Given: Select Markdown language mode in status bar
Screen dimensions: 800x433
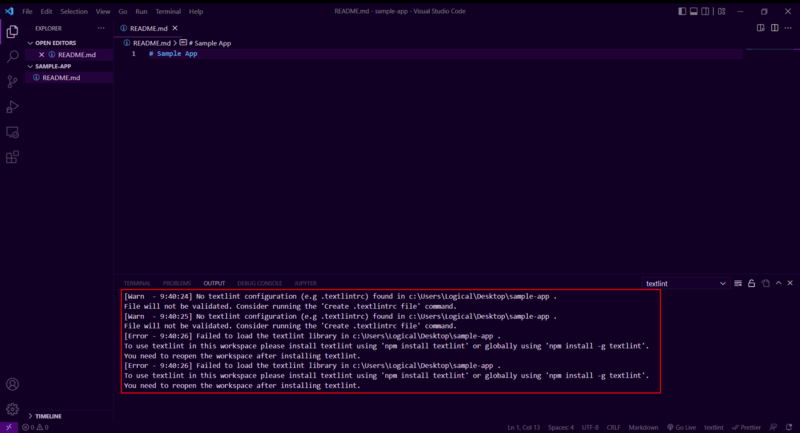Looking at the screenshot, I should (643, 427).
